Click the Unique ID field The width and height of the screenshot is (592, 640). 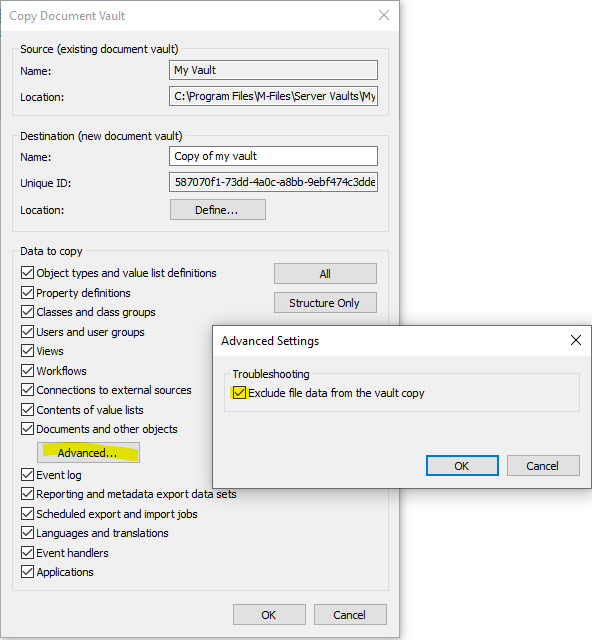(x=273, y=182)
